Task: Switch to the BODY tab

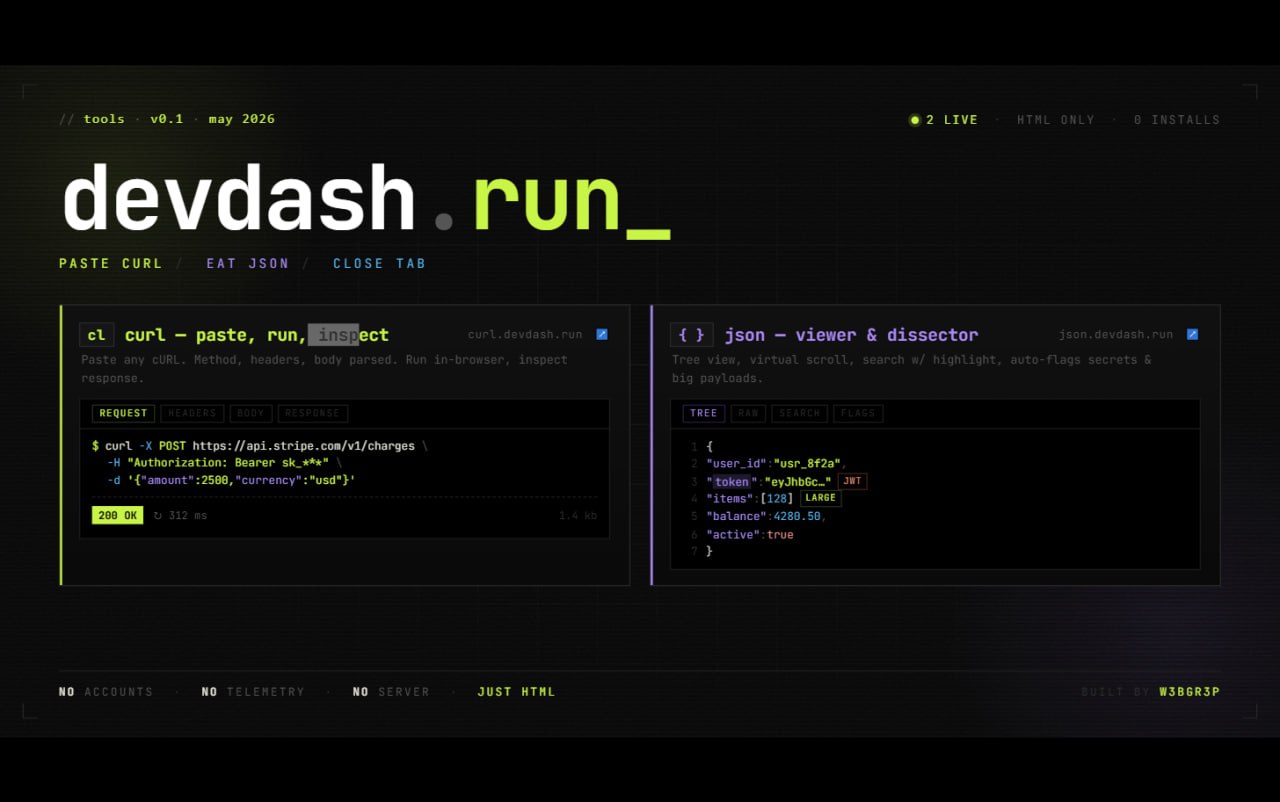Action: (x=251, y=413)
